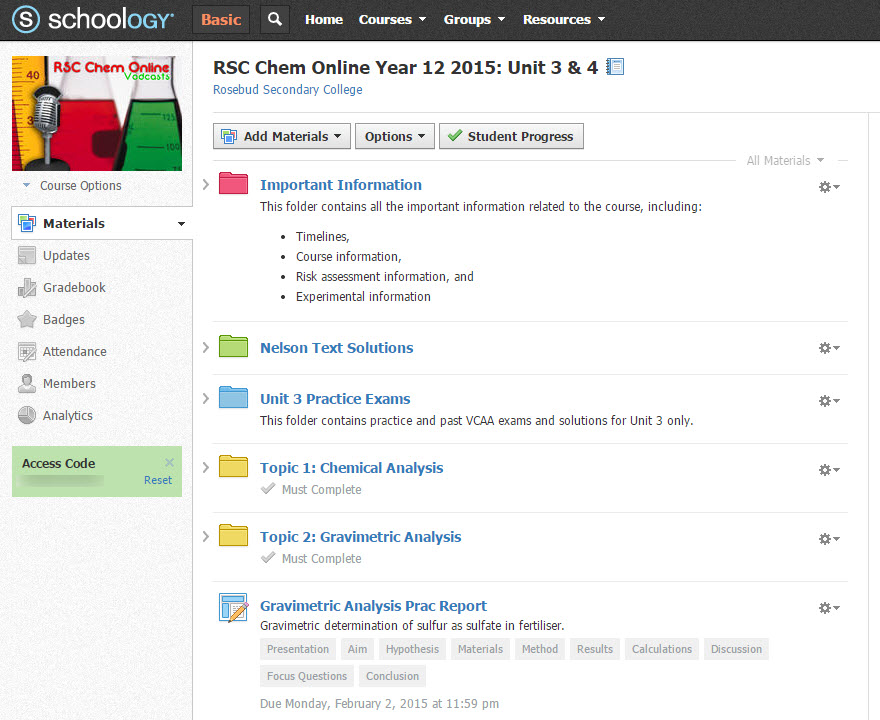Open the Materials sidebar dropdown arrow
The image size is (880, 720).
(181, 223)
